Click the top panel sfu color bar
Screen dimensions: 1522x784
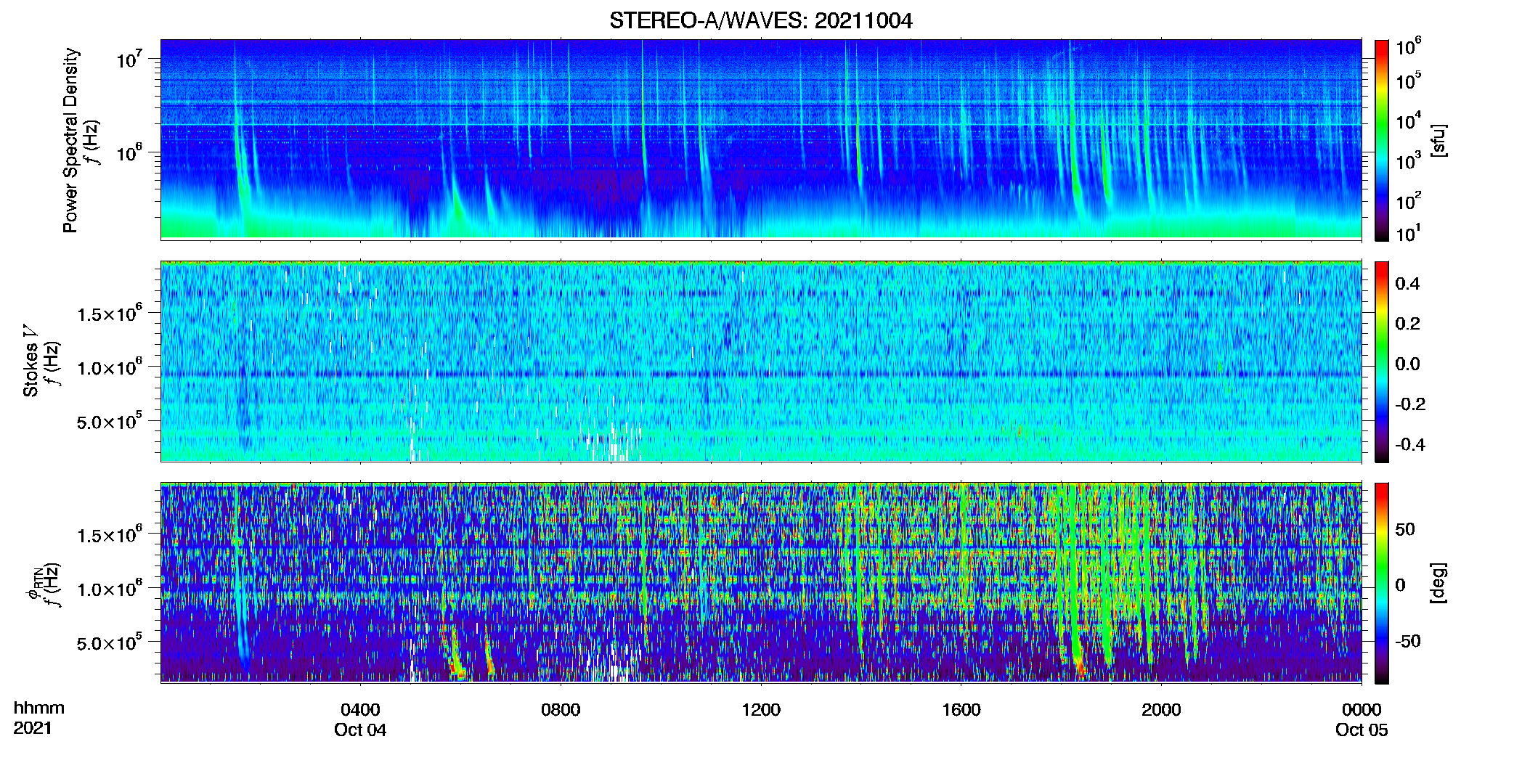pos(1382,140)
